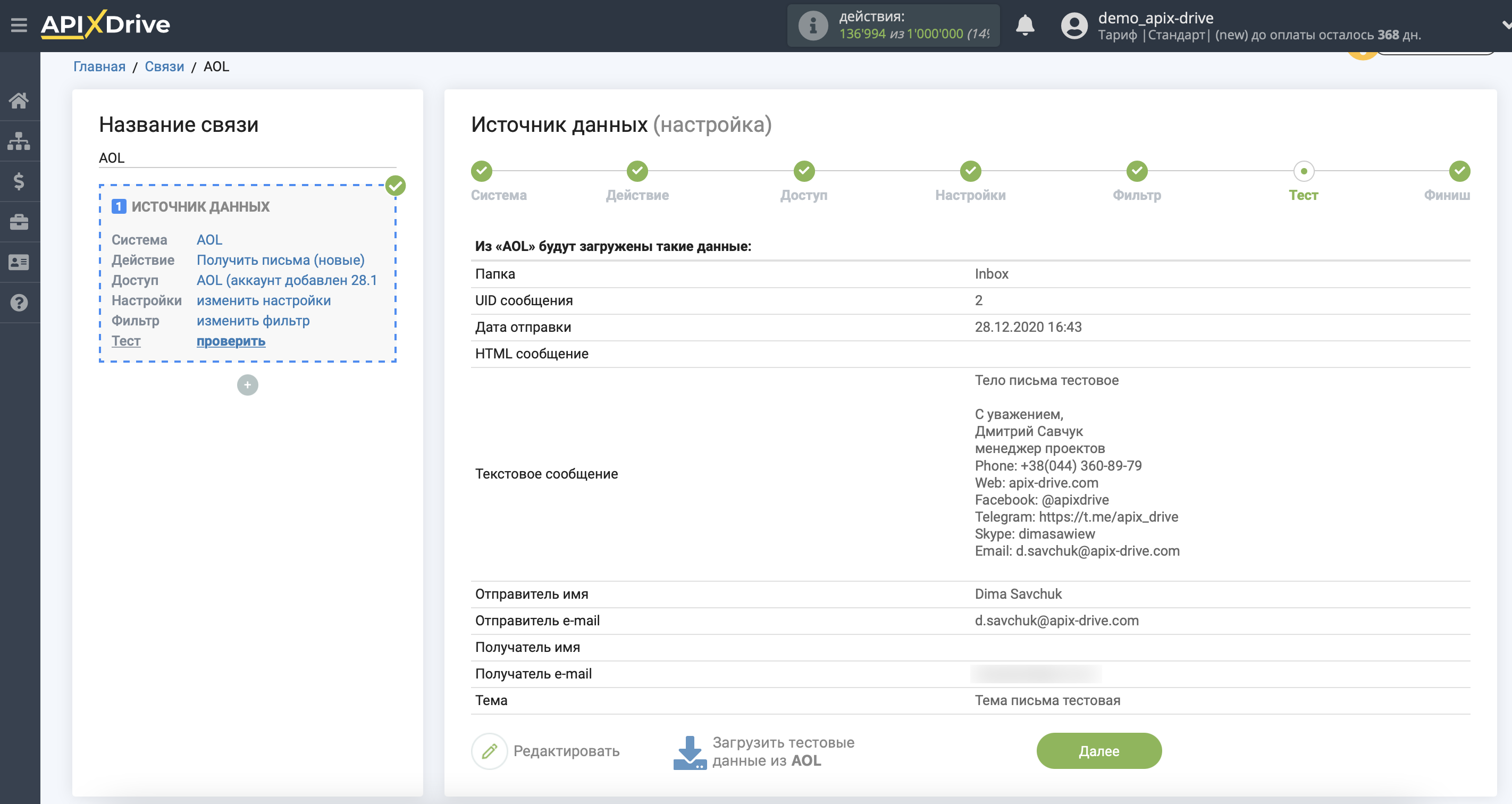
Task: Select the Inbox folder value
Action: coord(992,274)
